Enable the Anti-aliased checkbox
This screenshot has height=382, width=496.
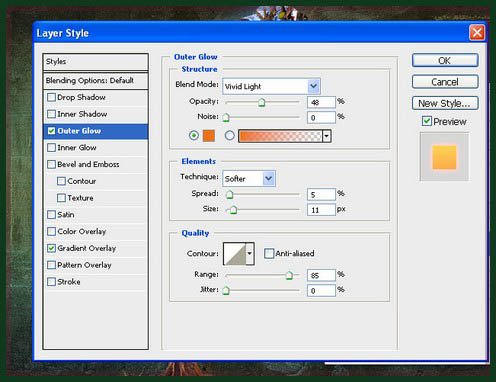coord(269,253)
